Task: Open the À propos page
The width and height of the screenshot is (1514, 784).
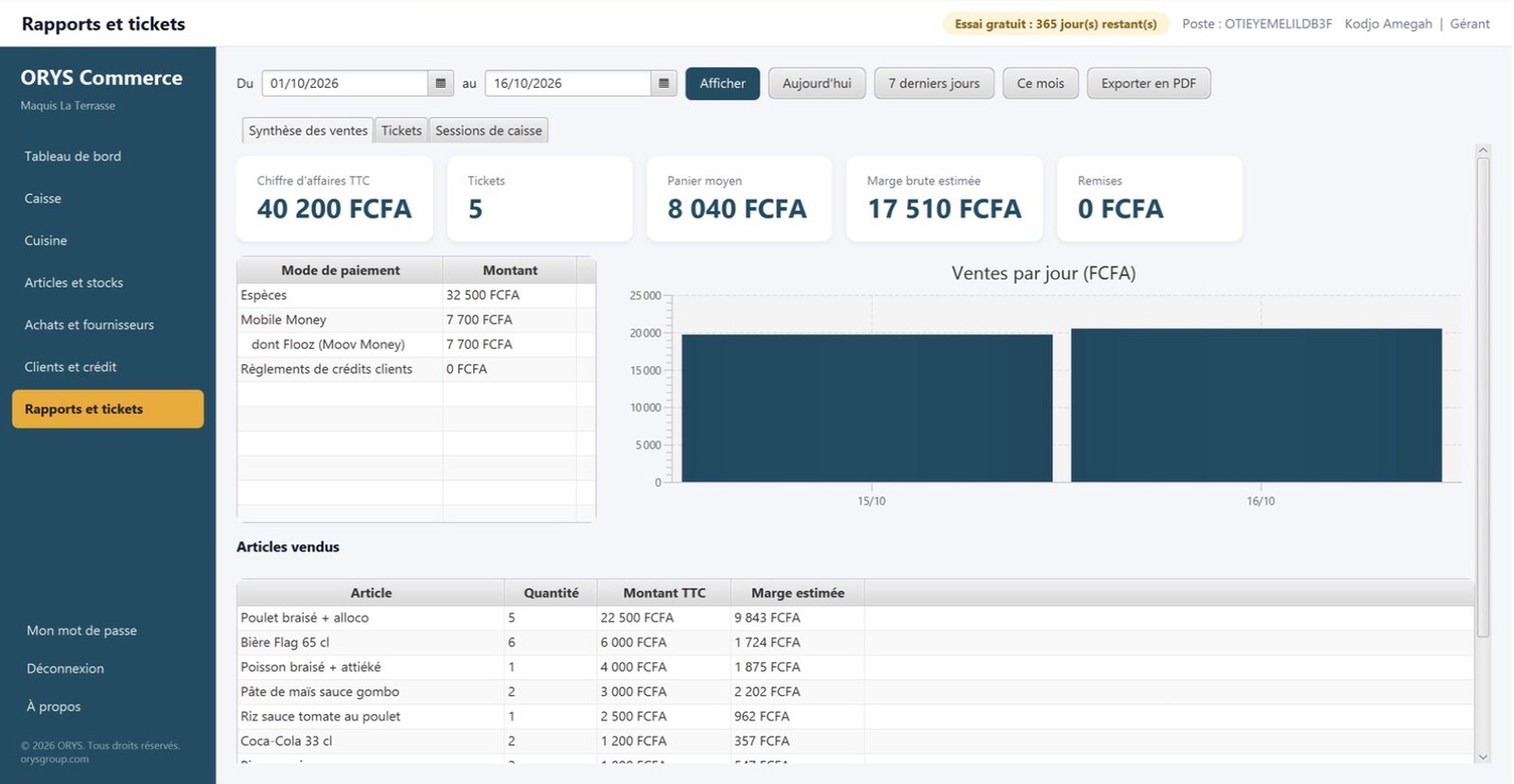Action: (54, 706)
